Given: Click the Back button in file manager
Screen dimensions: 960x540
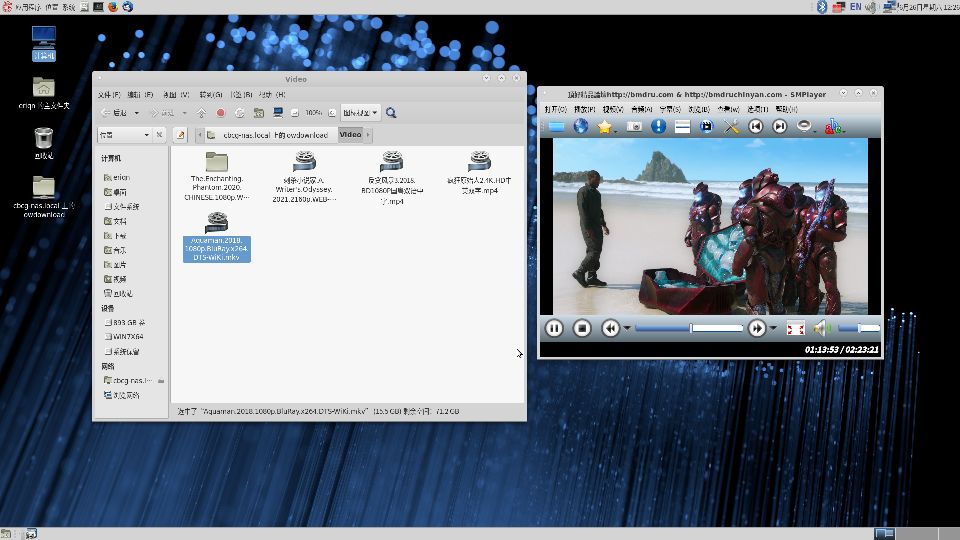Looking at the screenshot, I should click(115, 113).
